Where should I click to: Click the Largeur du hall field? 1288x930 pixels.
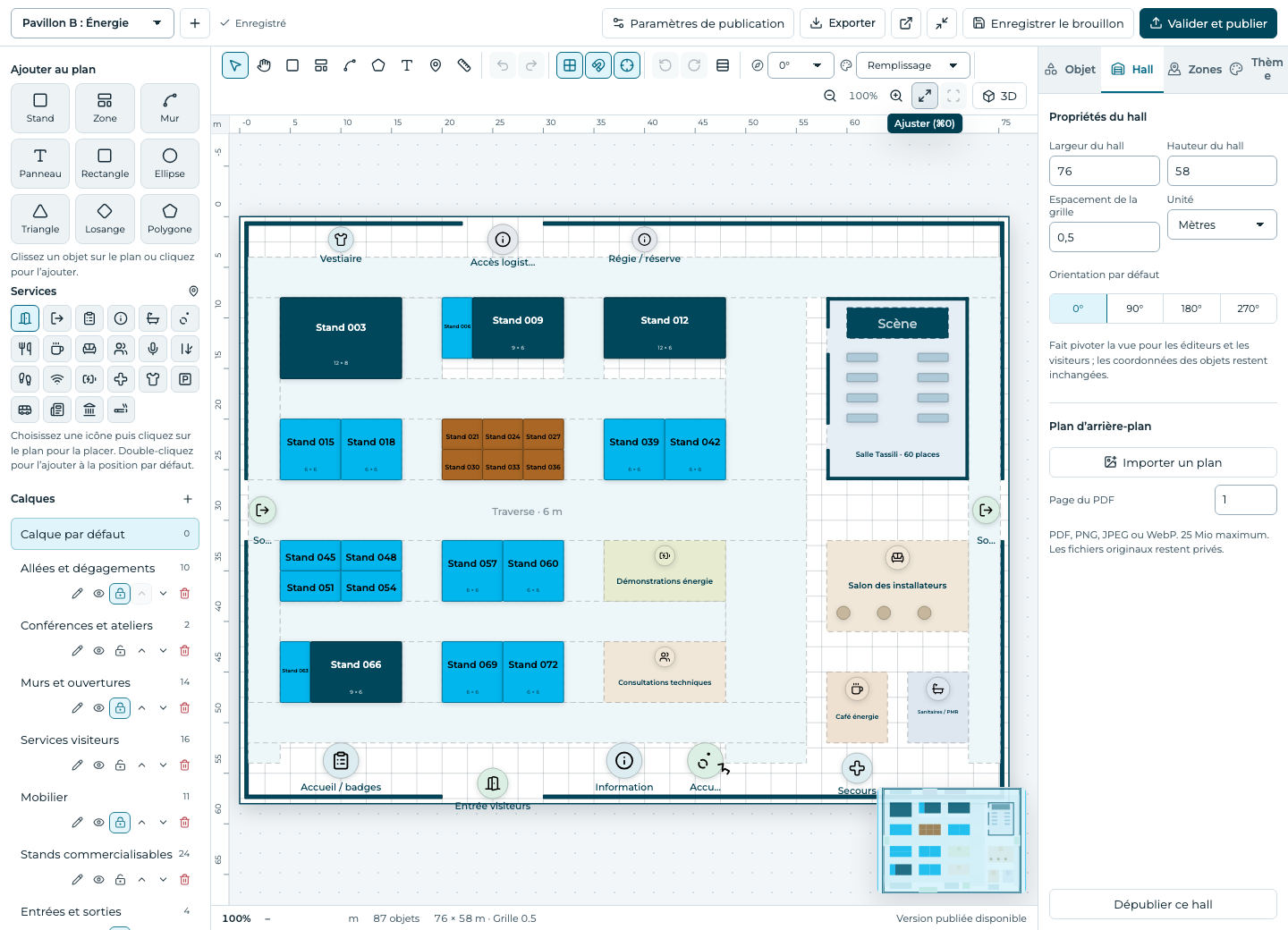[x=1104, y=171]
